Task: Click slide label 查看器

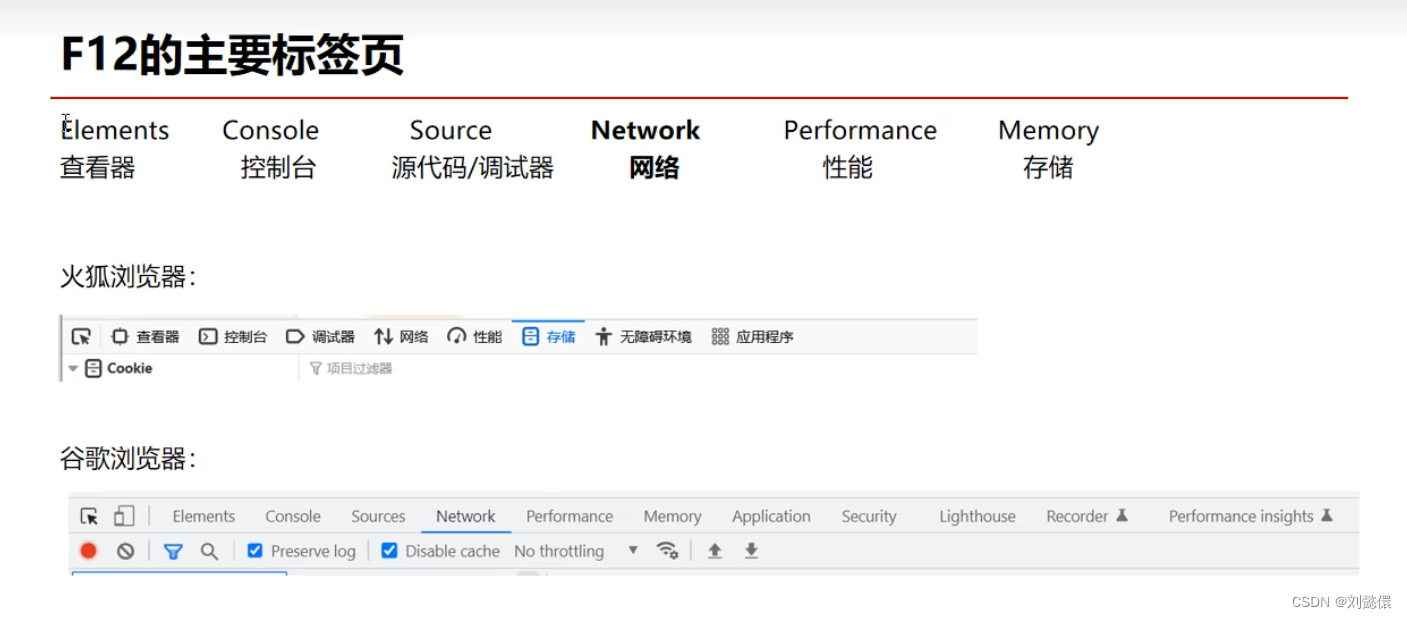Action: pyautogui.click(x=98, y=168)
